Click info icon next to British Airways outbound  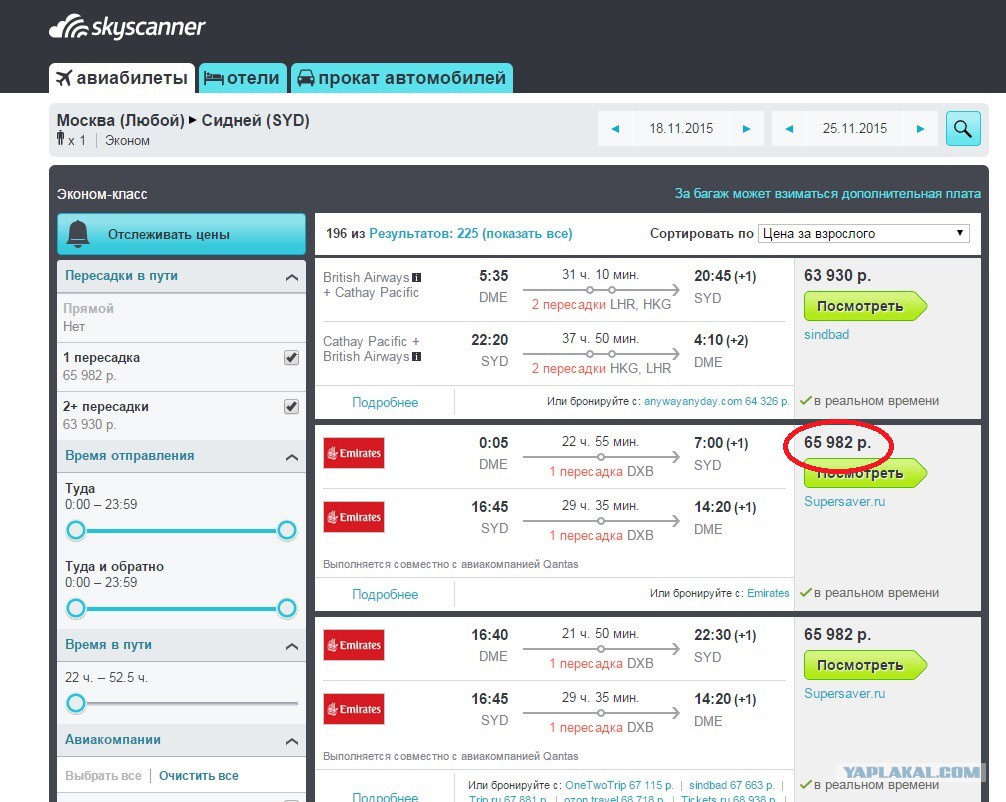coord(416,278)
